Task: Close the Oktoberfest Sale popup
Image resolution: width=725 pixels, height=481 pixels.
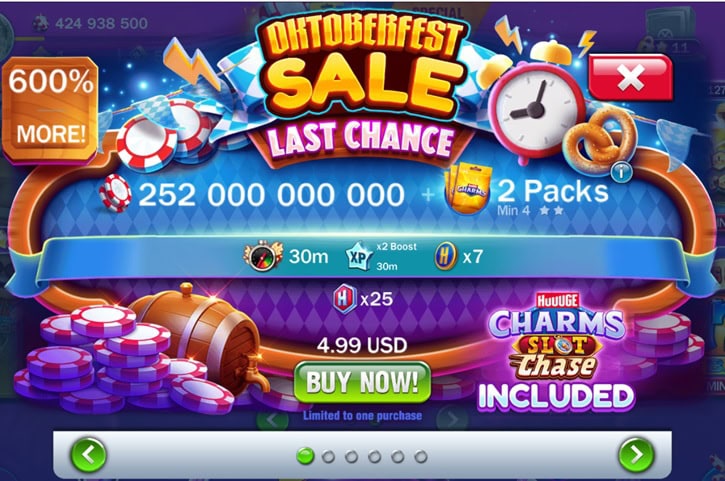Action: coord(631,77)
